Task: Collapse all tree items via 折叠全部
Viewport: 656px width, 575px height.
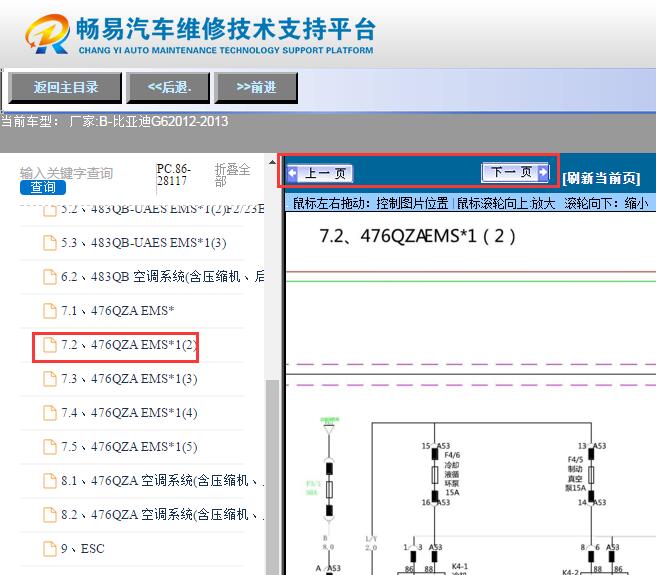Action: (x=232, y=175)
